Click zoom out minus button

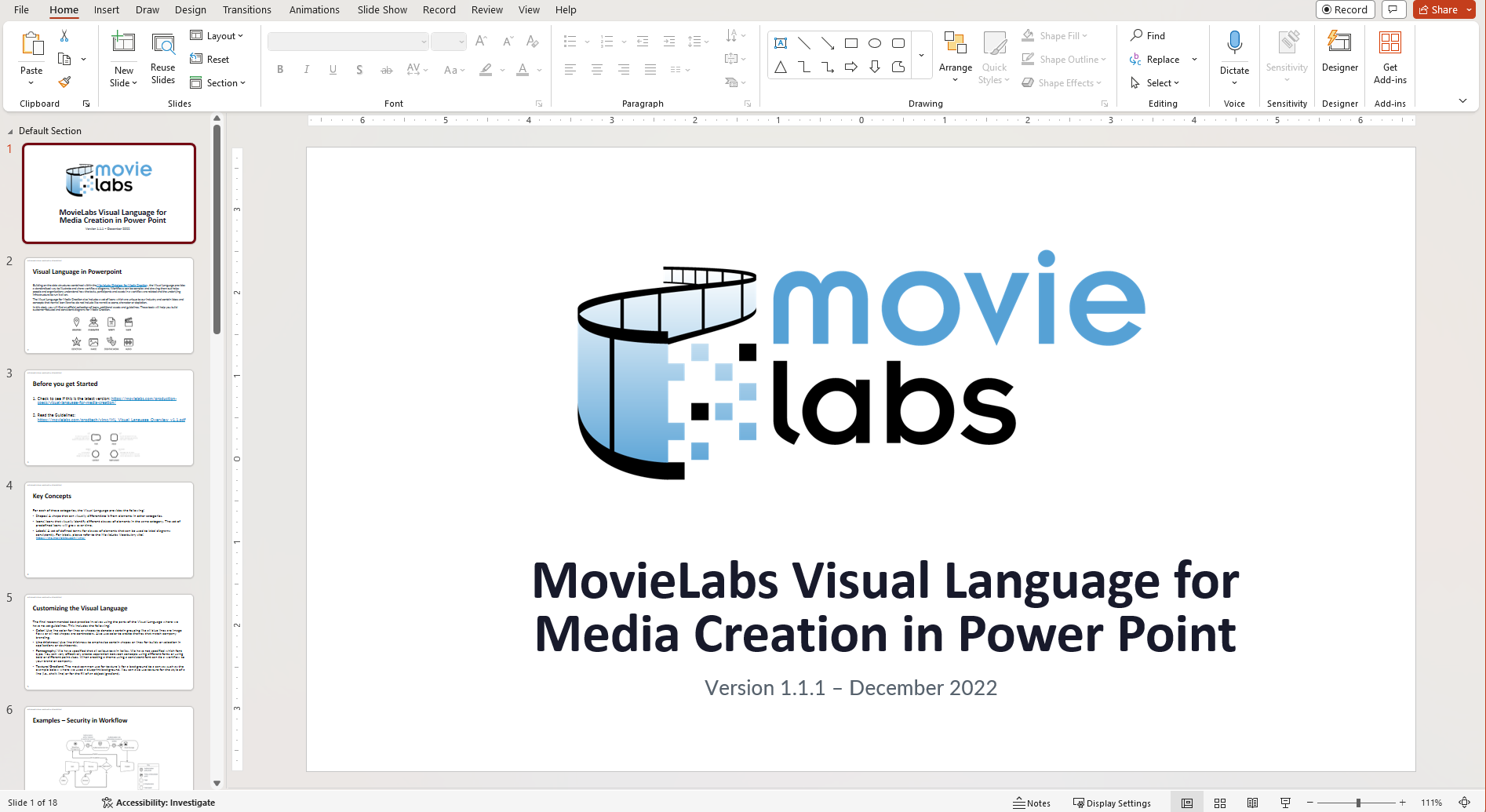pyautogui.click(x=1309, y=803)
